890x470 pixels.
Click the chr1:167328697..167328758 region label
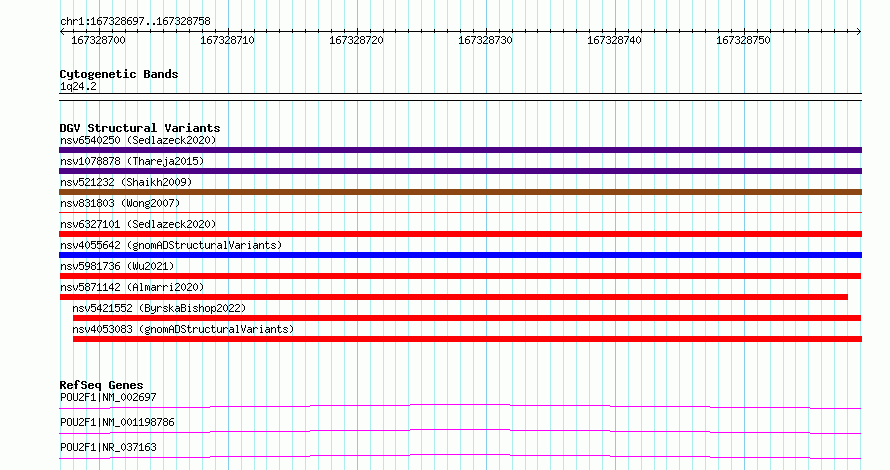coord(135,21)
